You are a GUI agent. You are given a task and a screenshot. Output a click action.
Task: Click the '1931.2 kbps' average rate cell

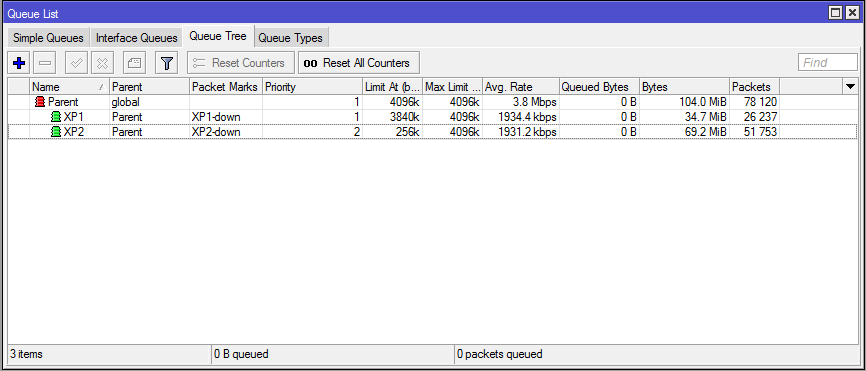click(x=527, y=132)
